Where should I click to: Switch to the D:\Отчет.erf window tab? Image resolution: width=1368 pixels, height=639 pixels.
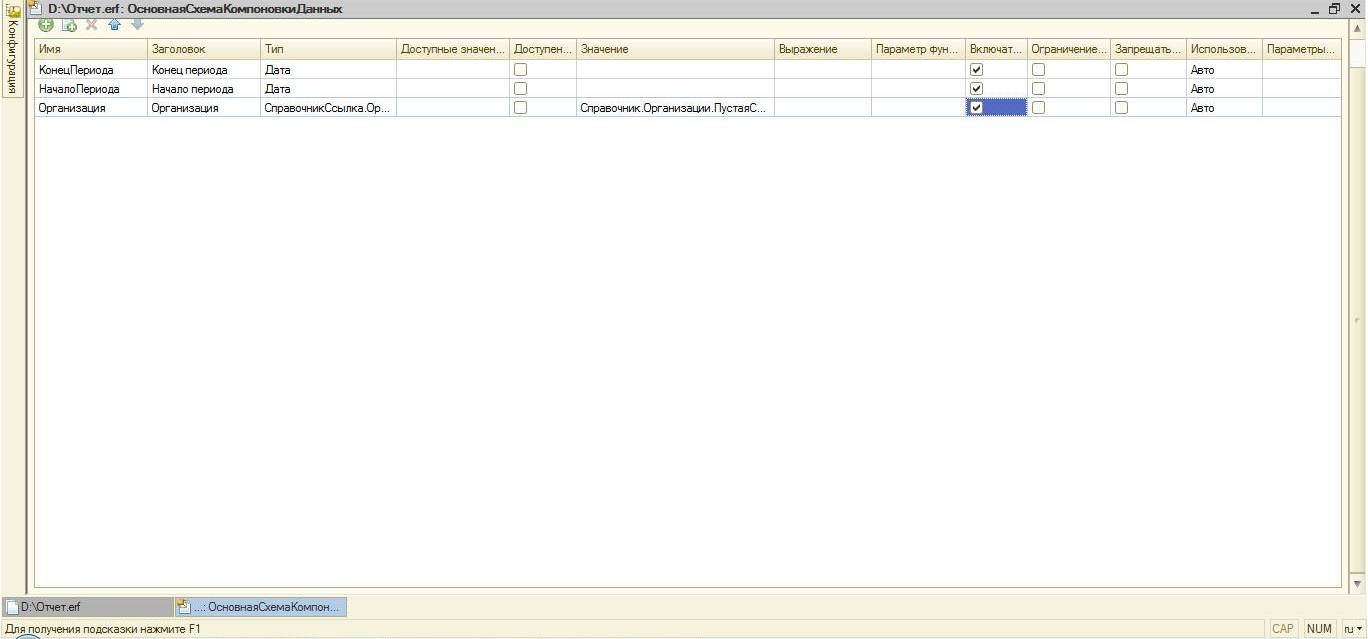coord(88,607)
